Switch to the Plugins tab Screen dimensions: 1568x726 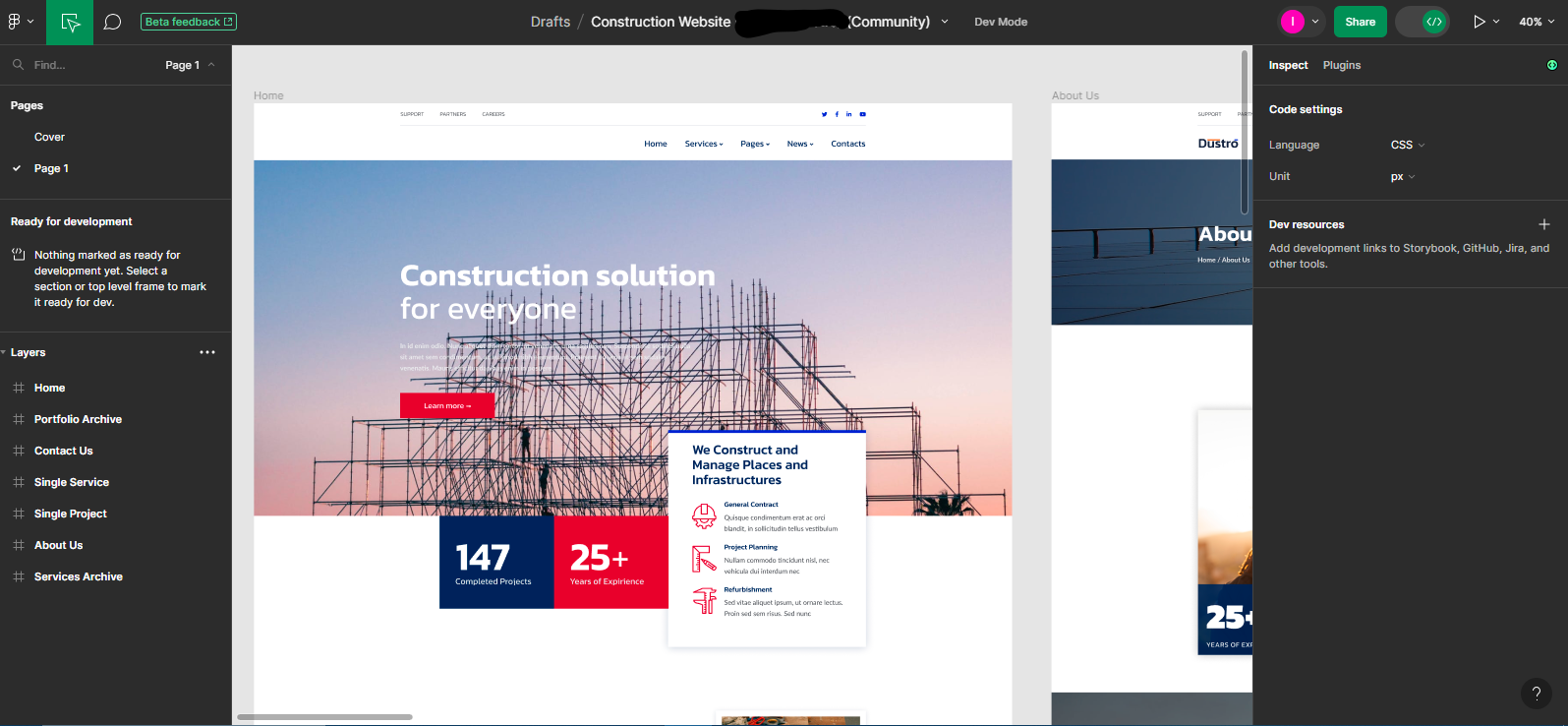pos(1342,65)
